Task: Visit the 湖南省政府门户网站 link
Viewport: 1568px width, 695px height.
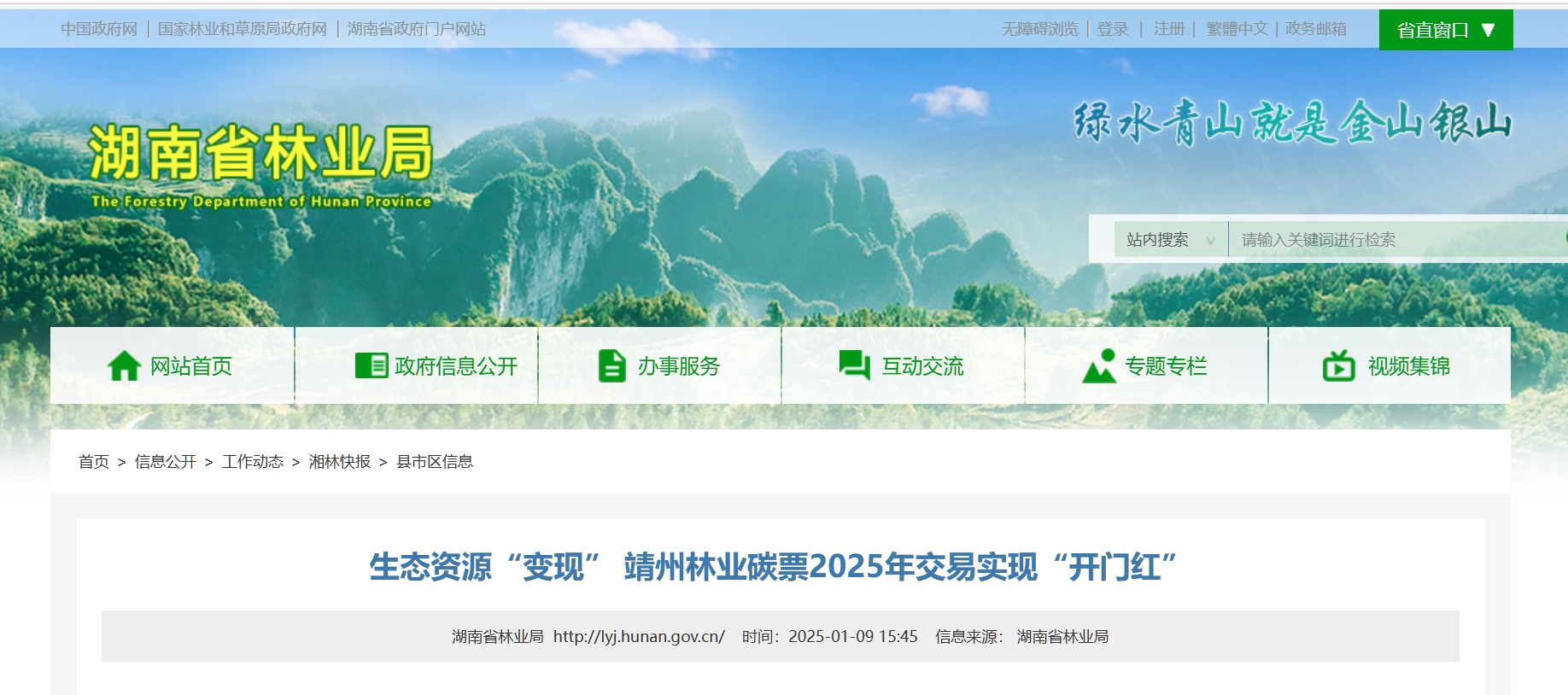Action: (417, 29)
